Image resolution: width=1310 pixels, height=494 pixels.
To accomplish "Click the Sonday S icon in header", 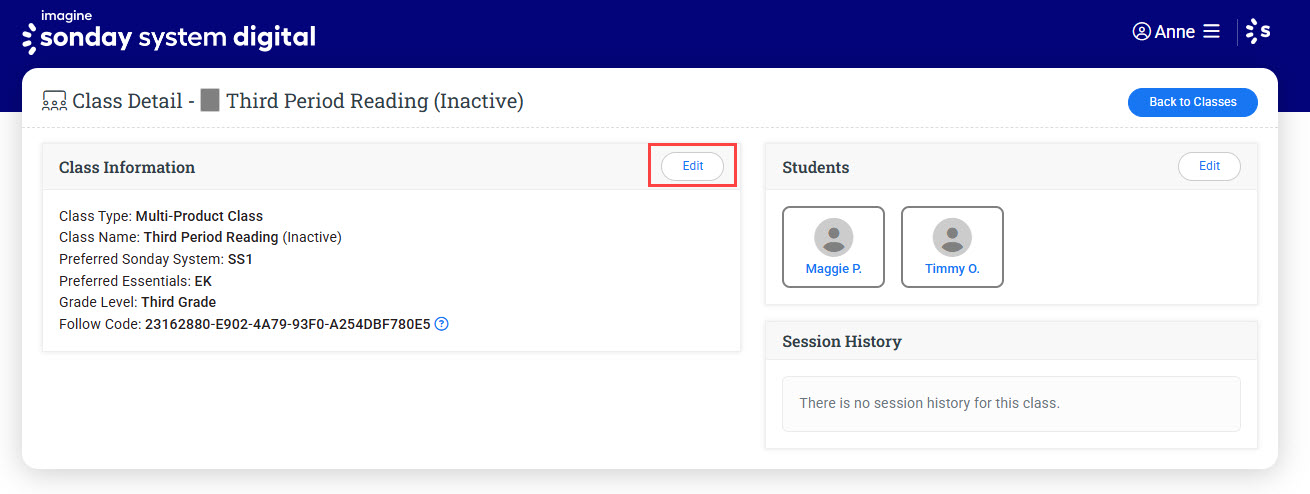I will coord(1258,32).
